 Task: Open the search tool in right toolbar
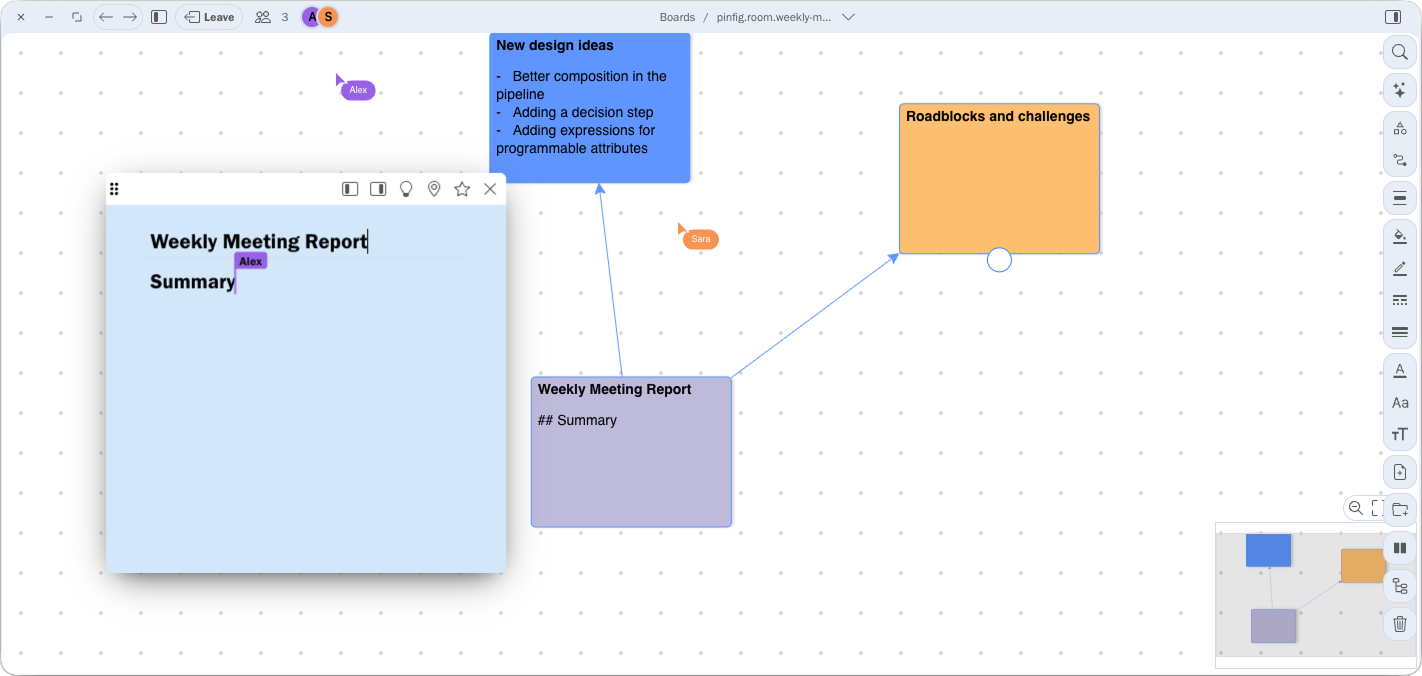1399,52
